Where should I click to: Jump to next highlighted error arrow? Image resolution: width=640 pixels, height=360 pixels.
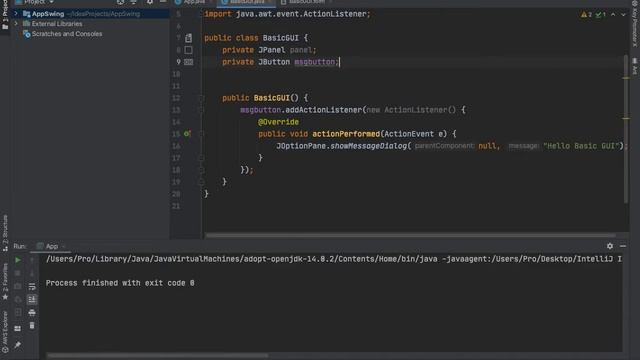point(623,14)
